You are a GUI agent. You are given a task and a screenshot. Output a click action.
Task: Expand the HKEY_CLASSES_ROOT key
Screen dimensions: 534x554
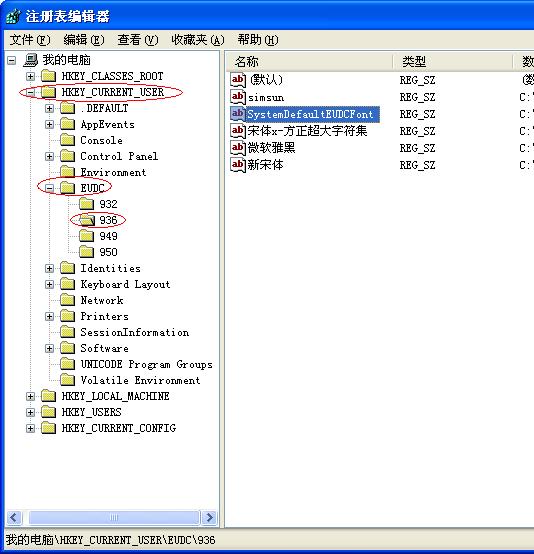[30, 76]
